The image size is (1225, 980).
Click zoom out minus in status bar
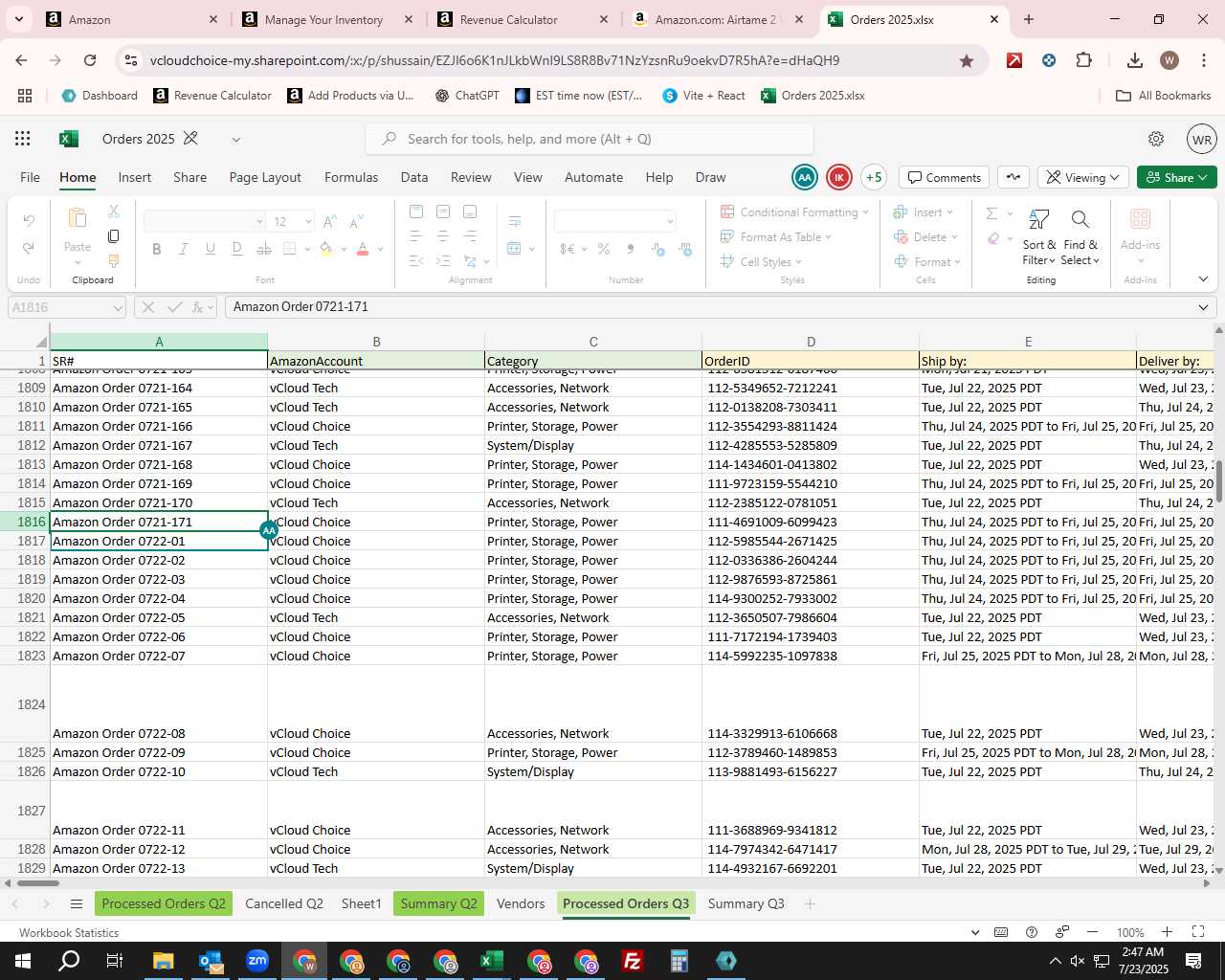[x=1092, y=932]
